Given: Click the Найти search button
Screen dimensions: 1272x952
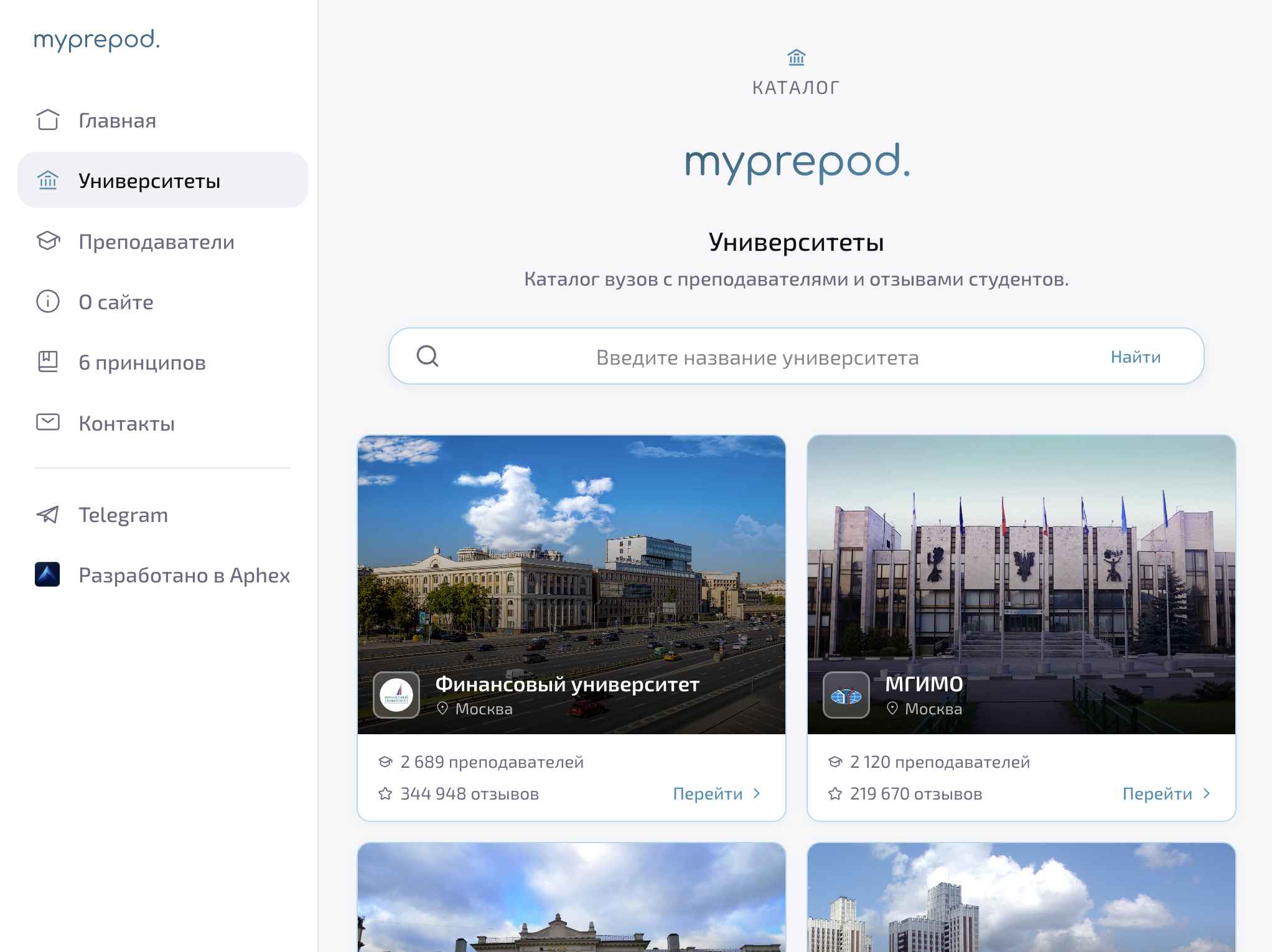Looking at the screenshot, I should pos(1136,357).
